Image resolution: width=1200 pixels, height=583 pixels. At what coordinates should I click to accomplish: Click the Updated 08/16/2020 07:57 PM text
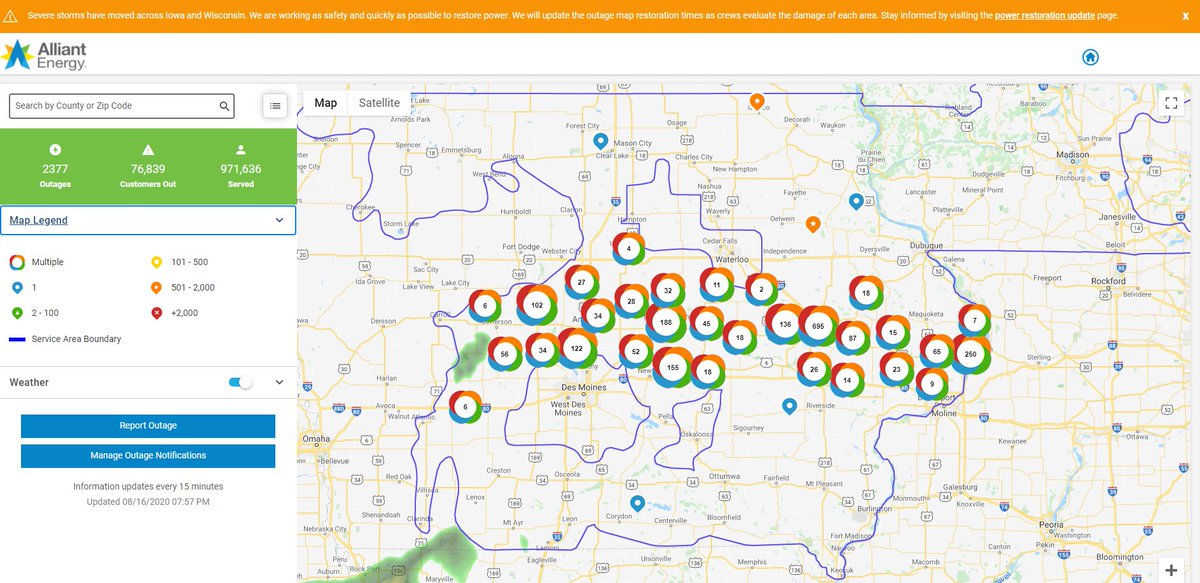pos(148,501)
